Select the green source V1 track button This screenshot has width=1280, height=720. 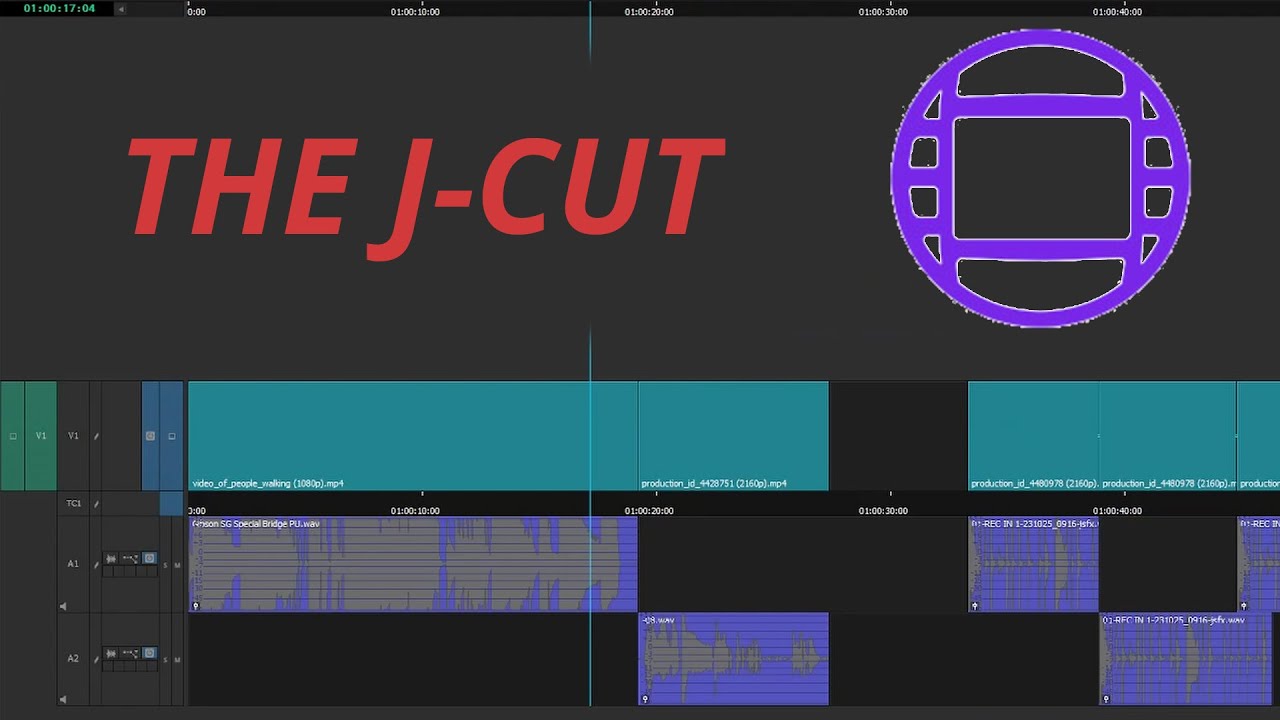(41, 436)
